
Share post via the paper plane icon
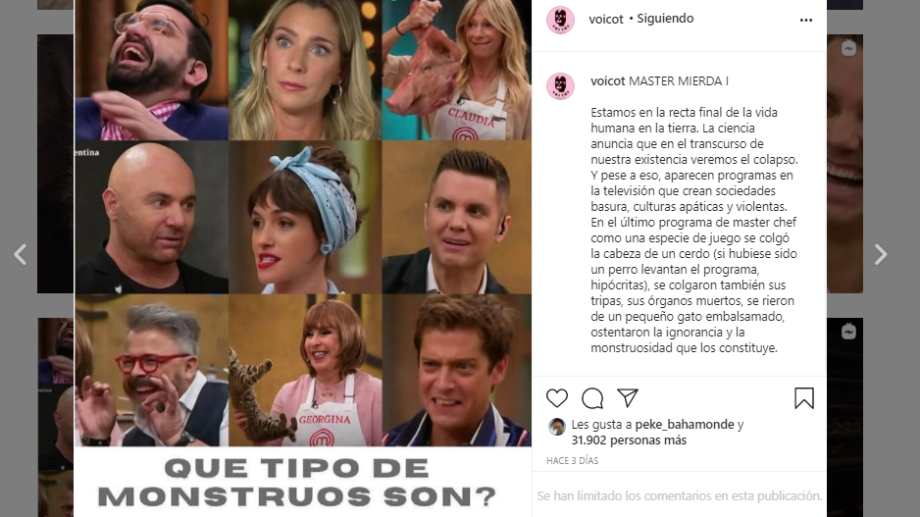(x=627, y=398)
